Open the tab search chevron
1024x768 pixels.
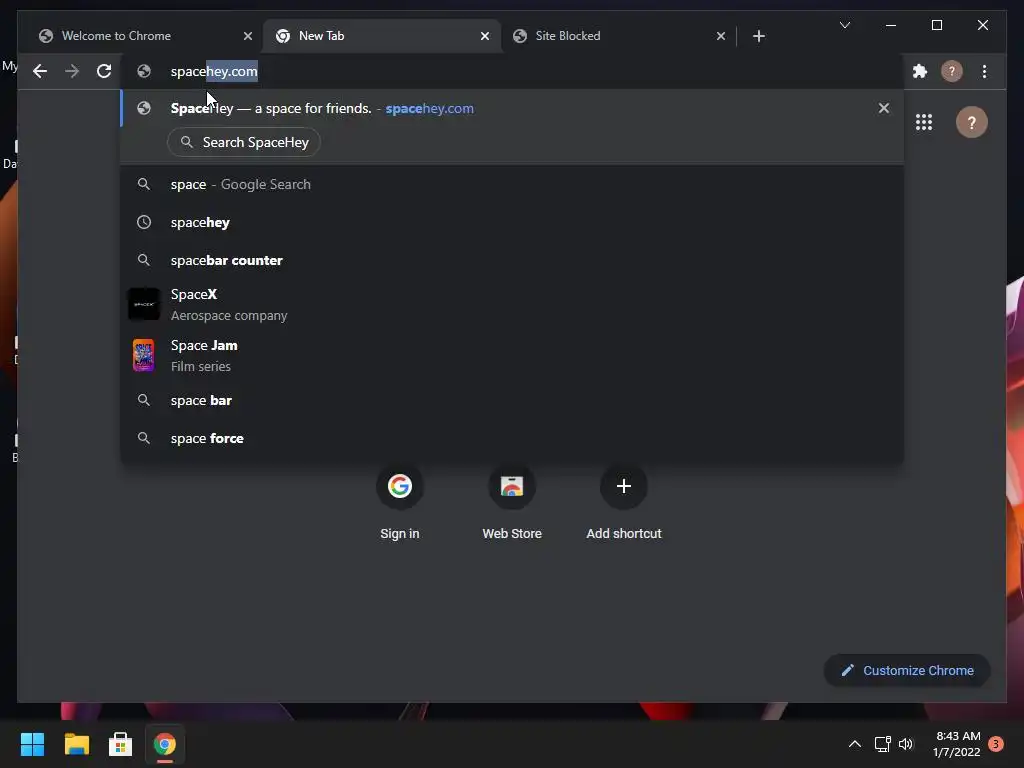click(x=844, y=25)
